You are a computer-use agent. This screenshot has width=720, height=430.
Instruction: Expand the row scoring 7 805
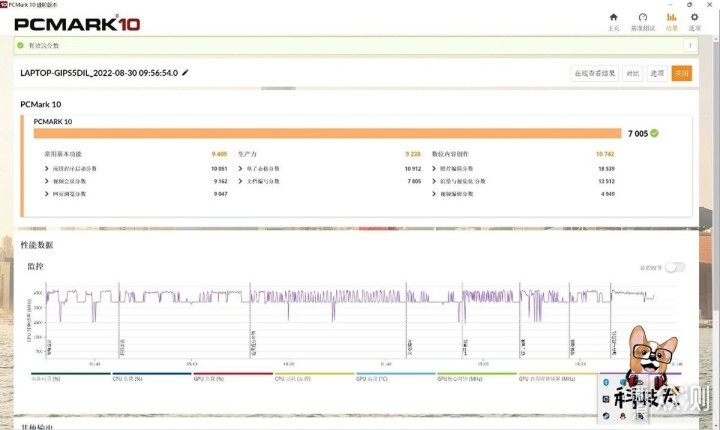(x=240, y=181)
